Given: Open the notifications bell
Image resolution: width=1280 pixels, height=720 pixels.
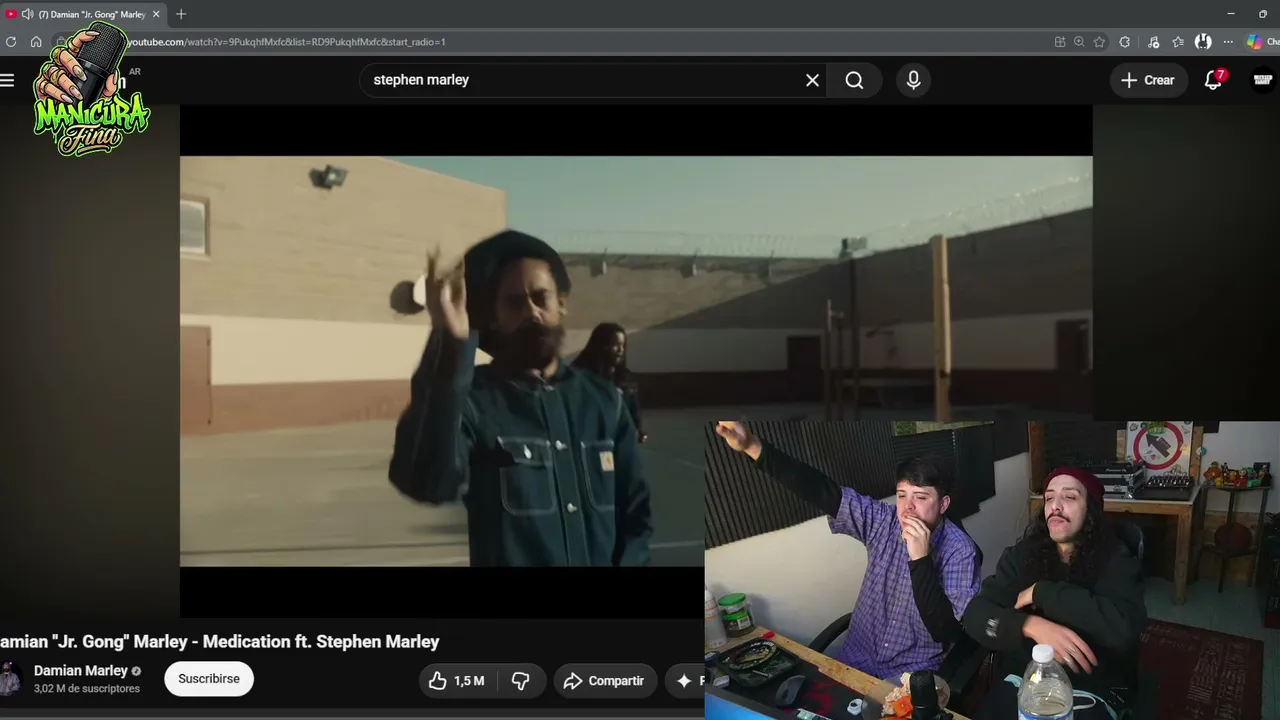Looking at the screenshot, I should [x=1214, y=80].
